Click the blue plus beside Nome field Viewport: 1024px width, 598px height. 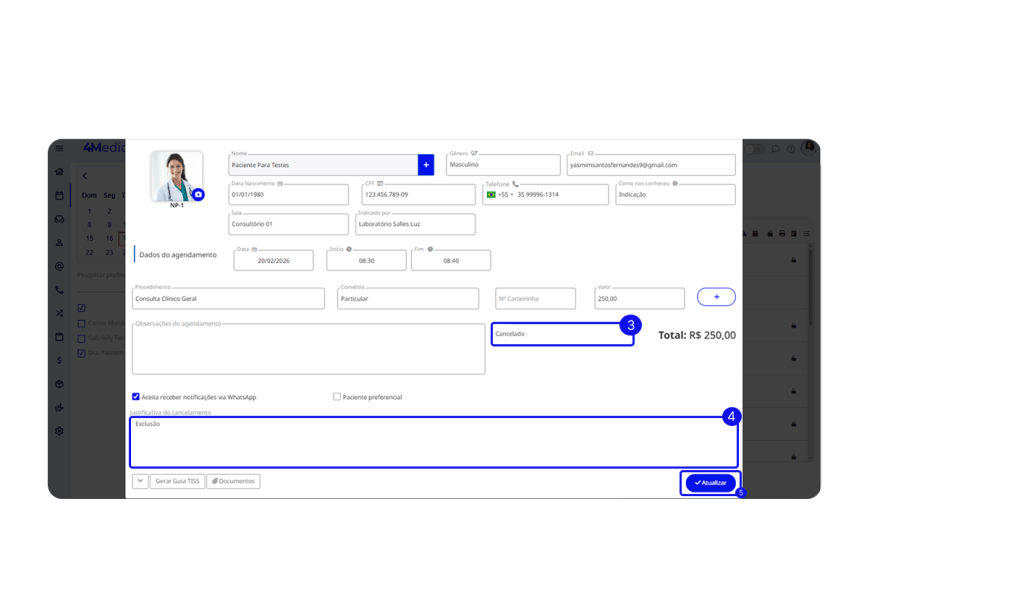[x=426, y=165]
